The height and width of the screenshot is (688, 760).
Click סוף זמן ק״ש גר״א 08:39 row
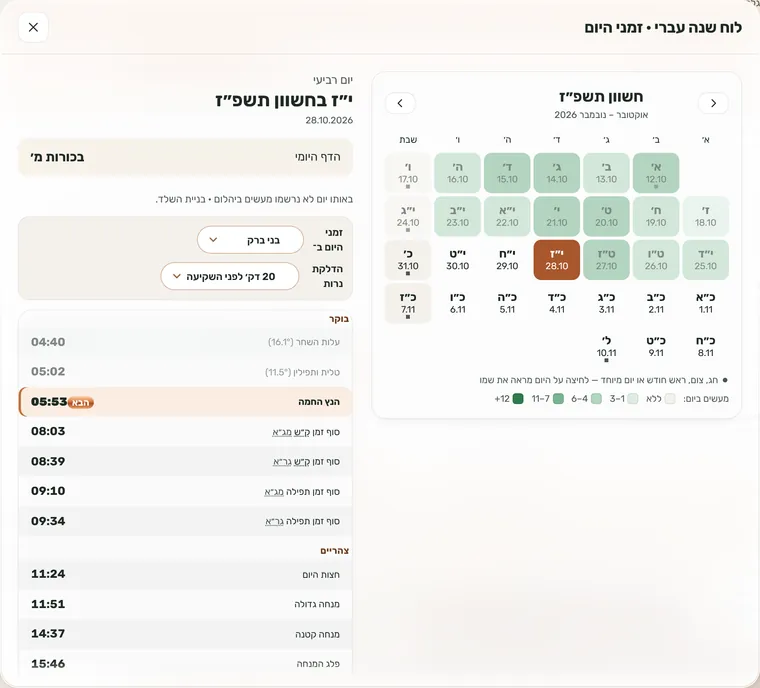point(185,461)
